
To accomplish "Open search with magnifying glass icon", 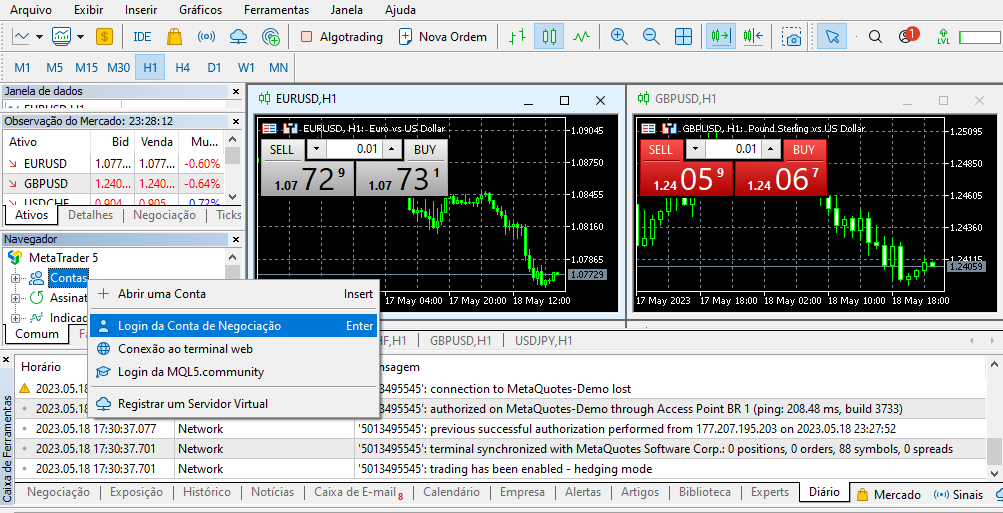I will pos(874,36).
